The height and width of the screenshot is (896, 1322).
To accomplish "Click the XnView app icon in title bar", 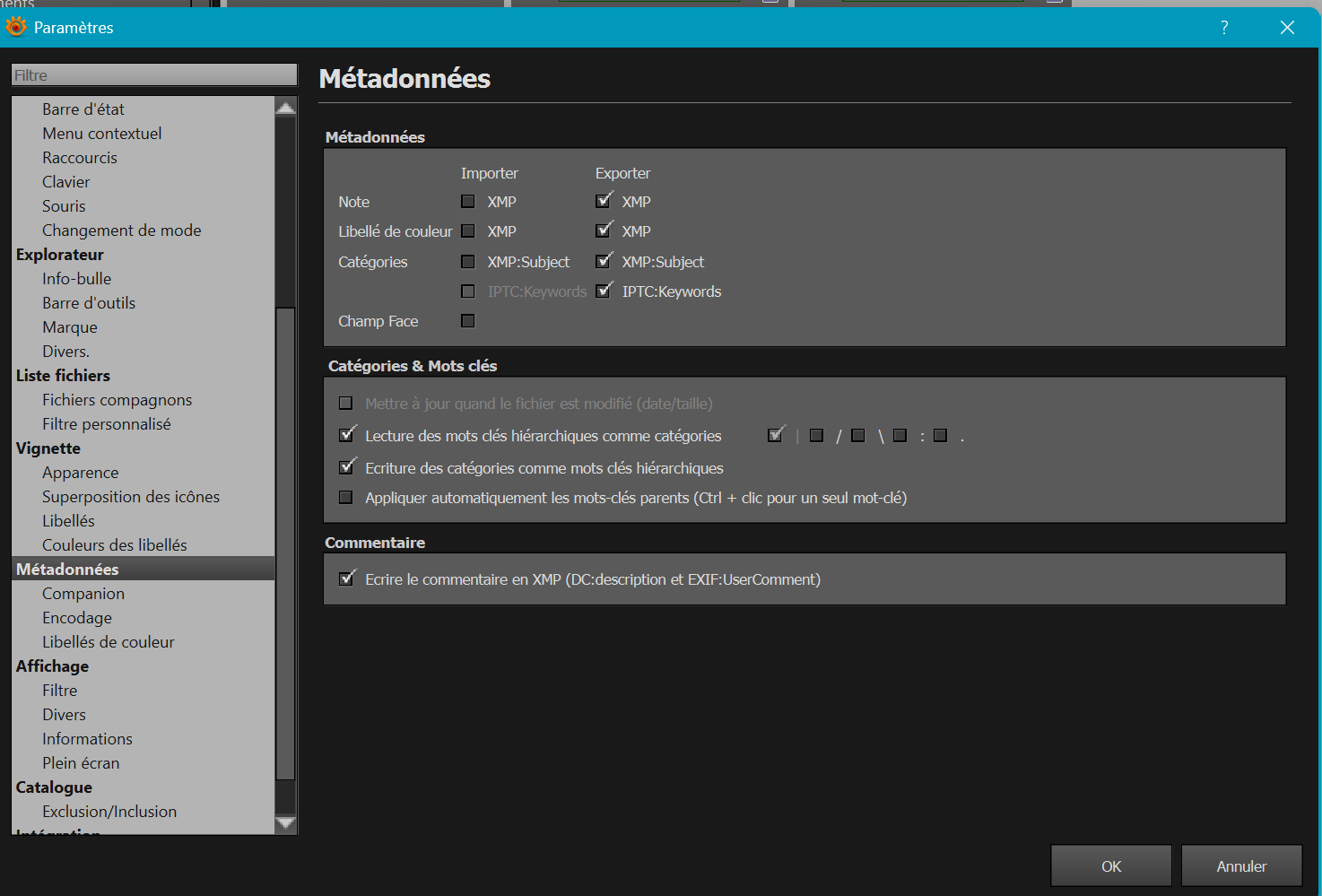I will [x=16, y=27].
